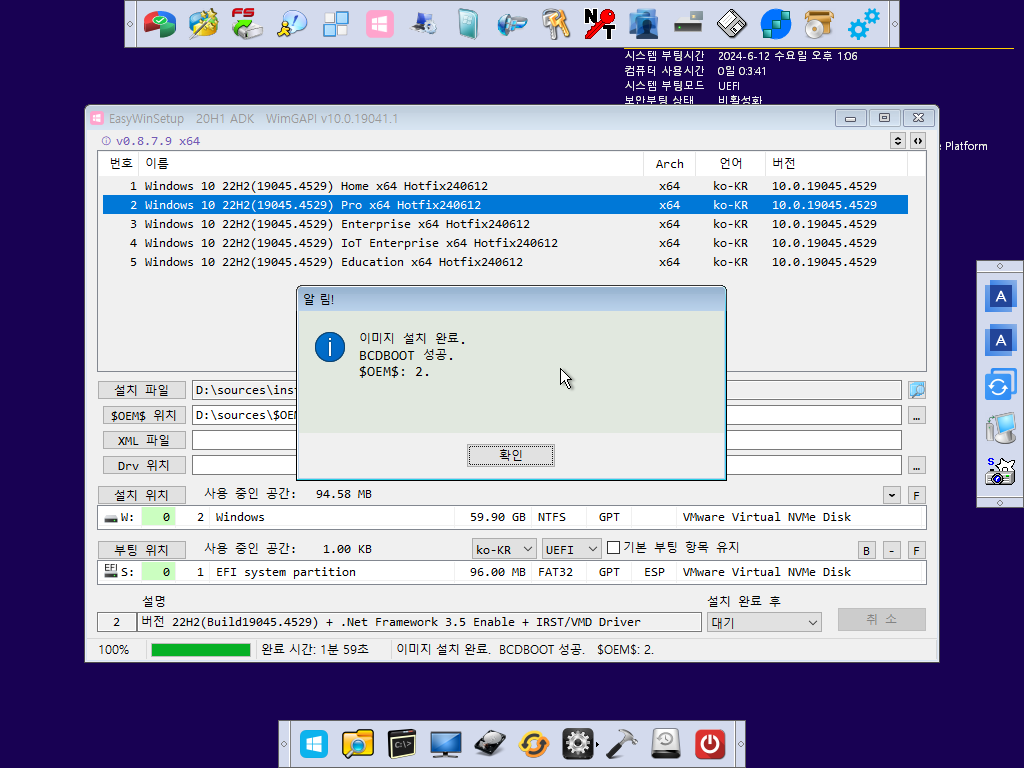
Task: Click the description text field with 22H2 build
Action: tap(419, 622)
